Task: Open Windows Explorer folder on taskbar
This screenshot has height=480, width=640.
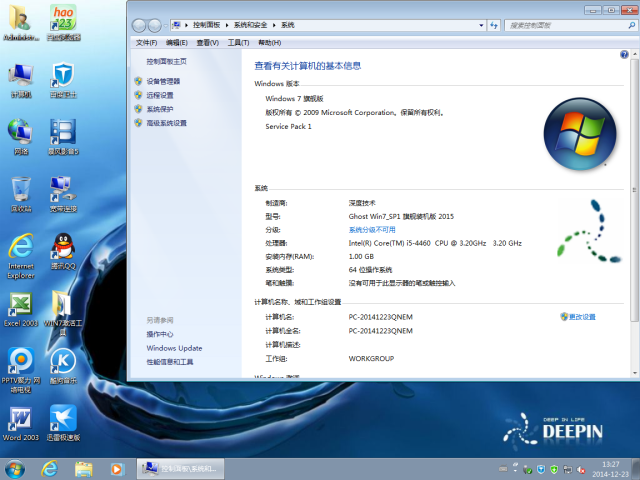Action: 84,469
